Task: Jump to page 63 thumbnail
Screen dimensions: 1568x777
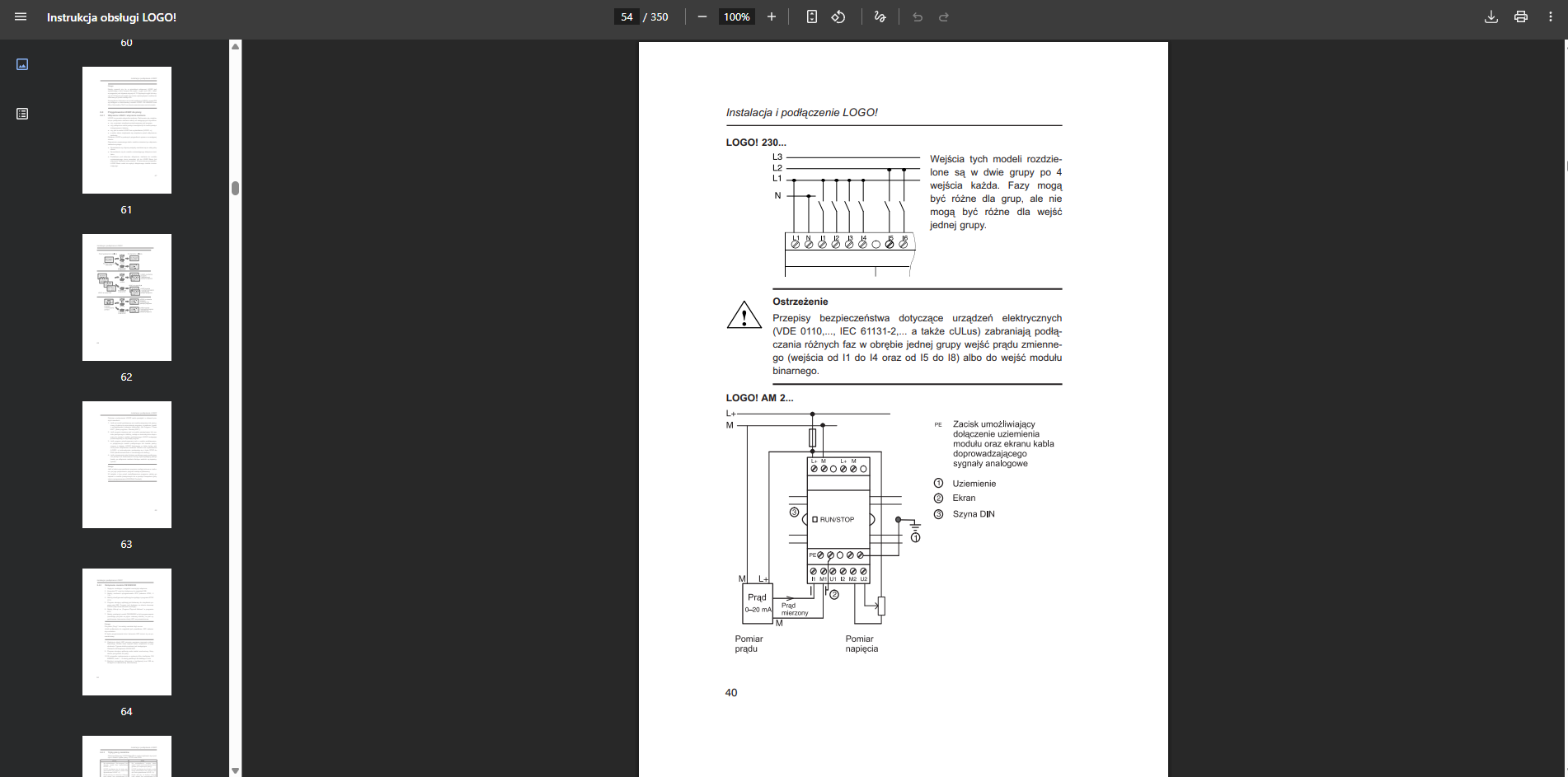Action: 127,465
